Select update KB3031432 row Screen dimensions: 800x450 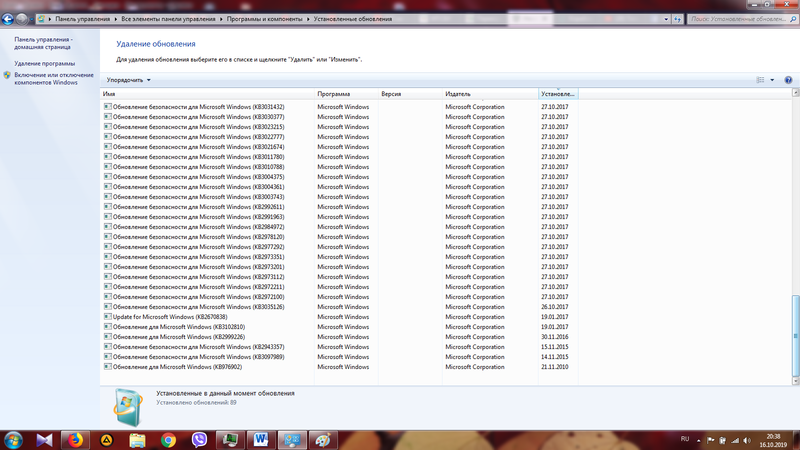point(339,107)
